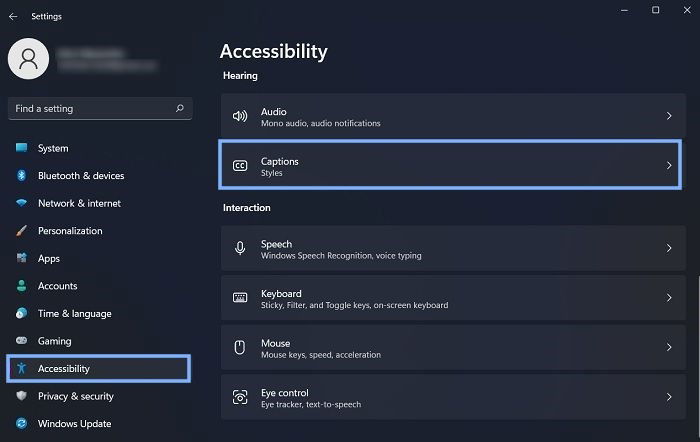Viewport: 700px width, 442px height.
Task: Click the Accounts person icon
Action: tap(21, 286)
